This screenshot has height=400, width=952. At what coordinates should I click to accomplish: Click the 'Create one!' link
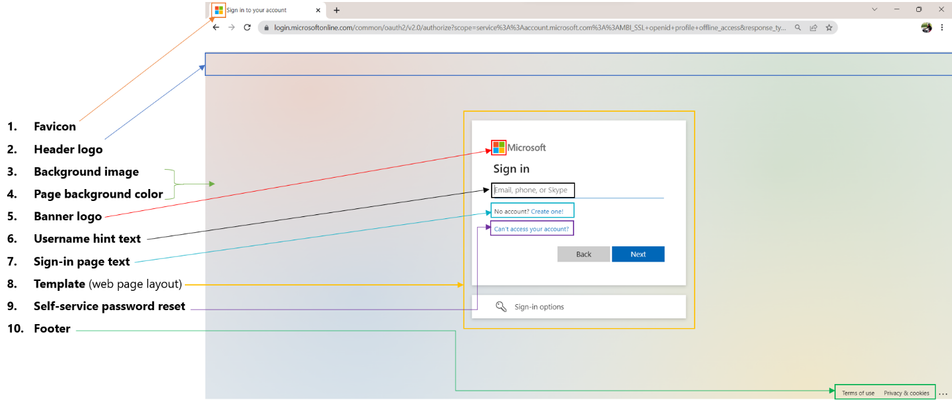pyautogui.click(x=547, y=211)
